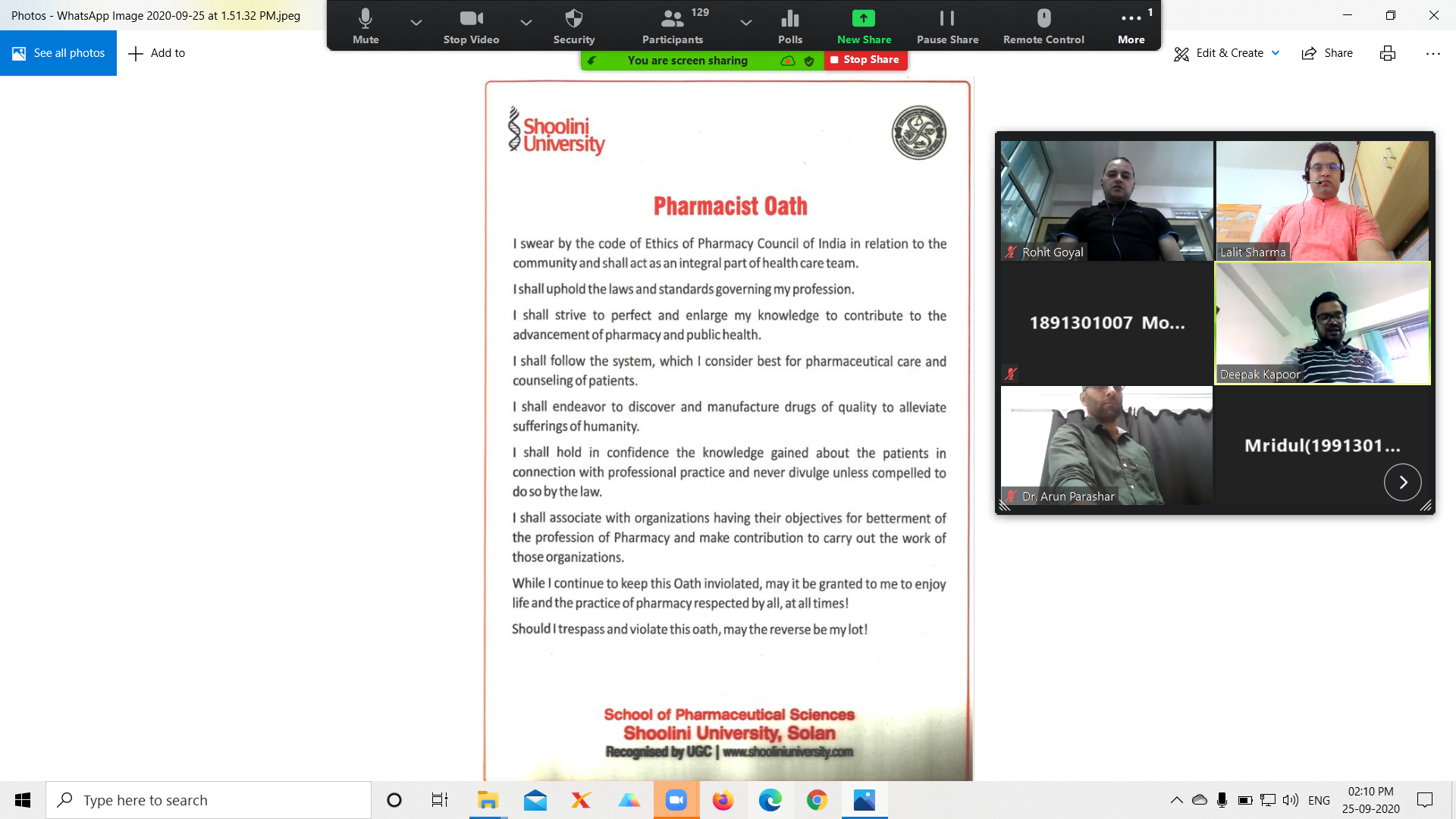The image size is (1456, 819).
Task: Pause Share in Zoom toolbar
Action: (947, 26)
